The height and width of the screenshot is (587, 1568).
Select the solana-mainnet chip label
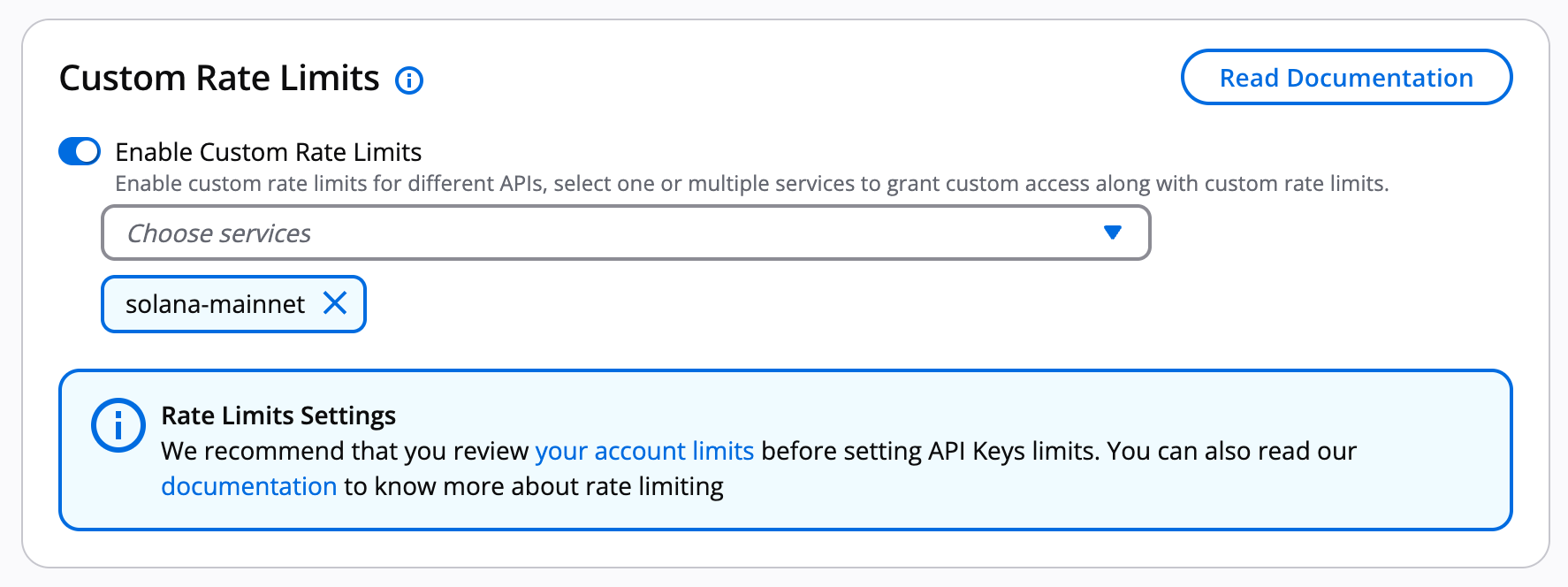[x=215, y=304]
